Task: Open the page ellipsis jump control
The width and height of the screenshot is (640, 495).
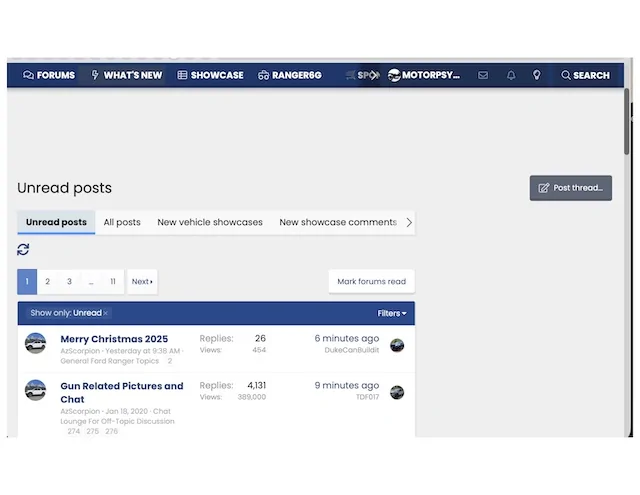Action: click(x=91, y=282)
